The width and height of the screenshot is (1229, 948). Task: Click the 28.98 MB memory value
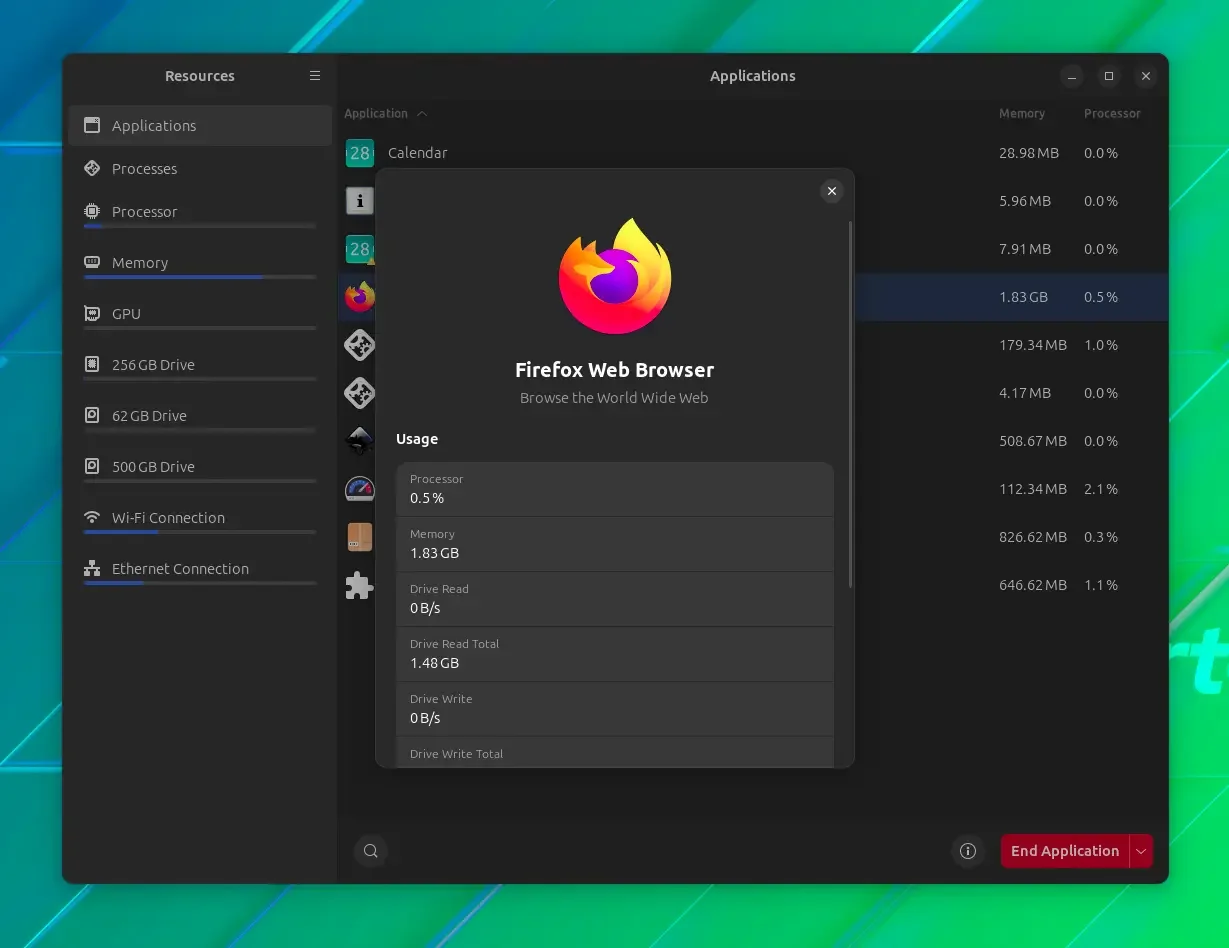1029,153
